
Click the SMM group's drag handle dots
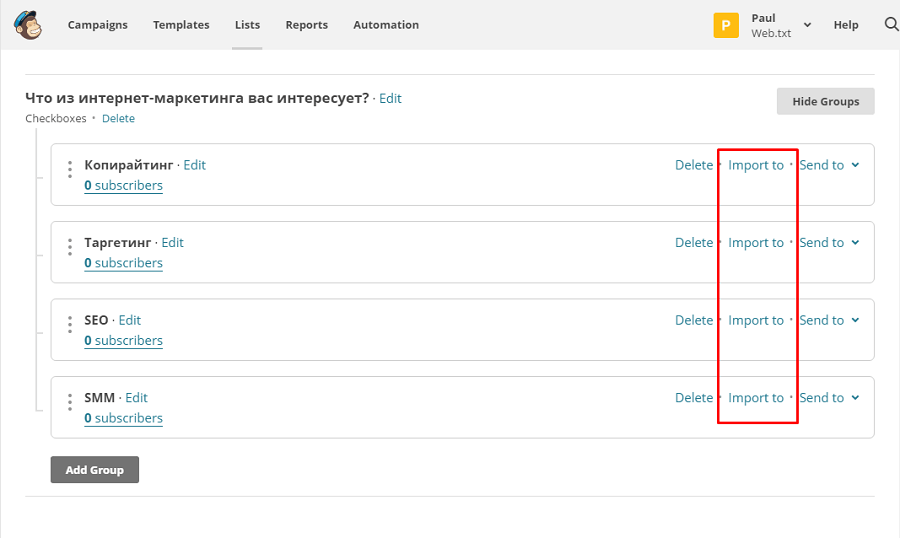[x=70, y=402]
